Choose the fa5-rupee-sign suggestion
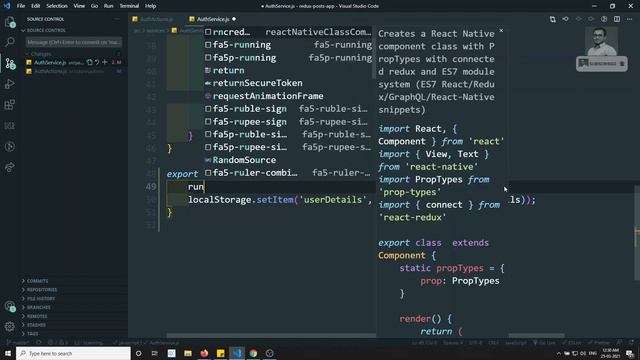The width and height of the screenshot is (640, 360). pyautogui.click(x=288, y=122)
